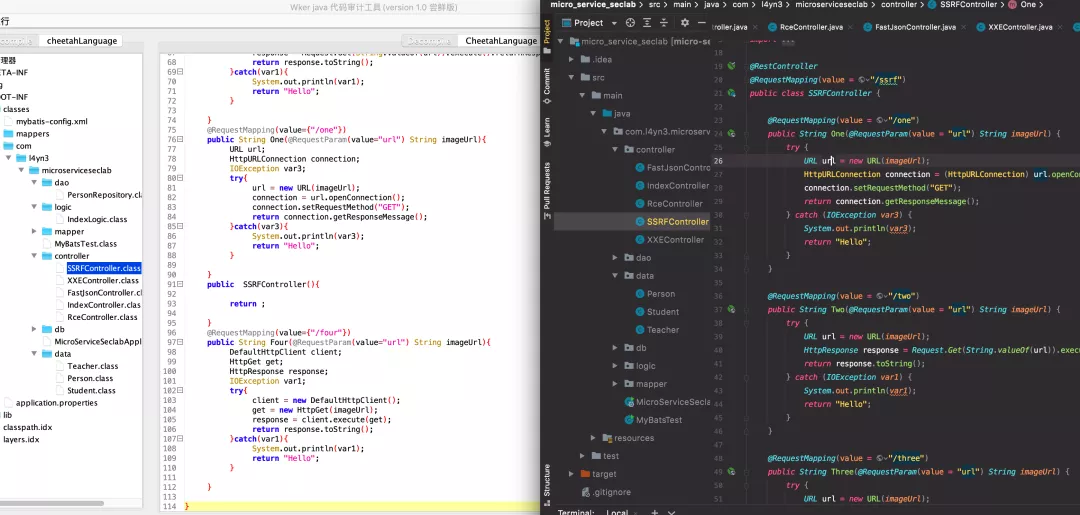Expand the mapper folder in Wker tree
This screenshot has height=515, width=1080.
coord(34,231)
